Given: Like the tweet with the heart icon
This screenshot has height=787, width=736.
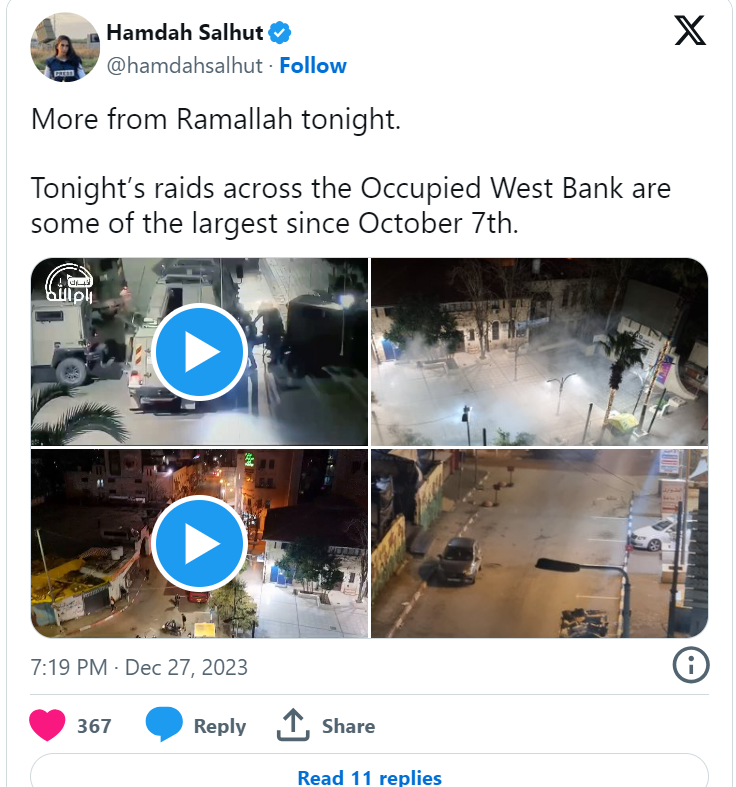Looking at the screenshot, I should 47,725.
